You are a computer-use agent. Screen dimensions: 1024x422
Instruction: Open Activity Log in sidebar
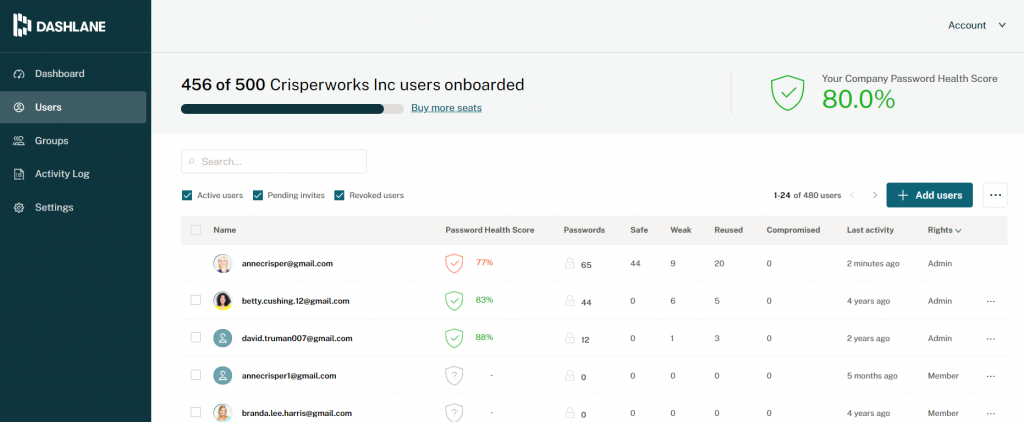pos(73,174)
